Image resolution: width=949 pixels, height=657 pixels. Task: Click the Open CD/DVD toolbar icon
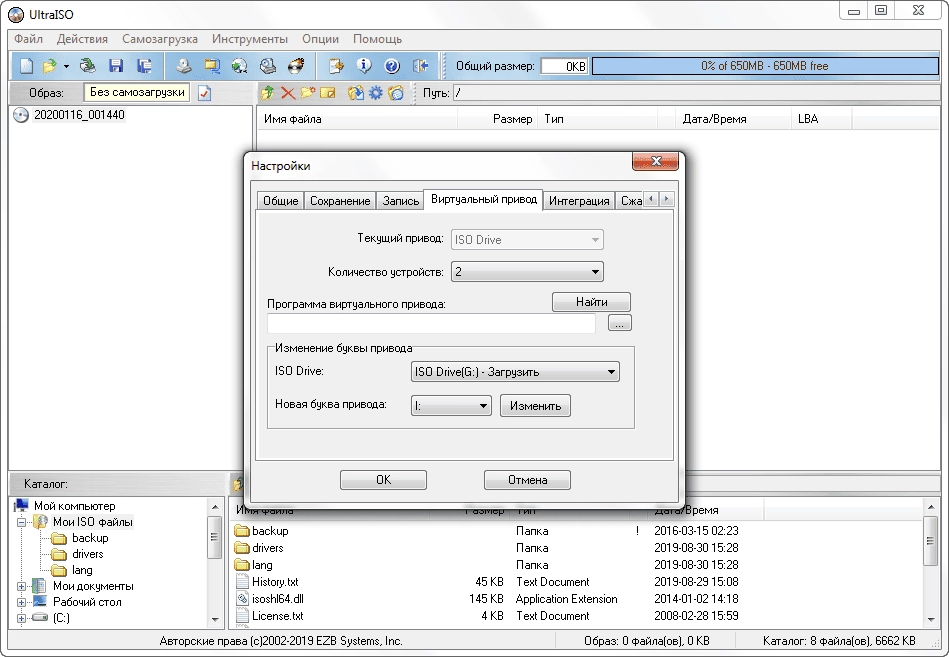(88, 66)
